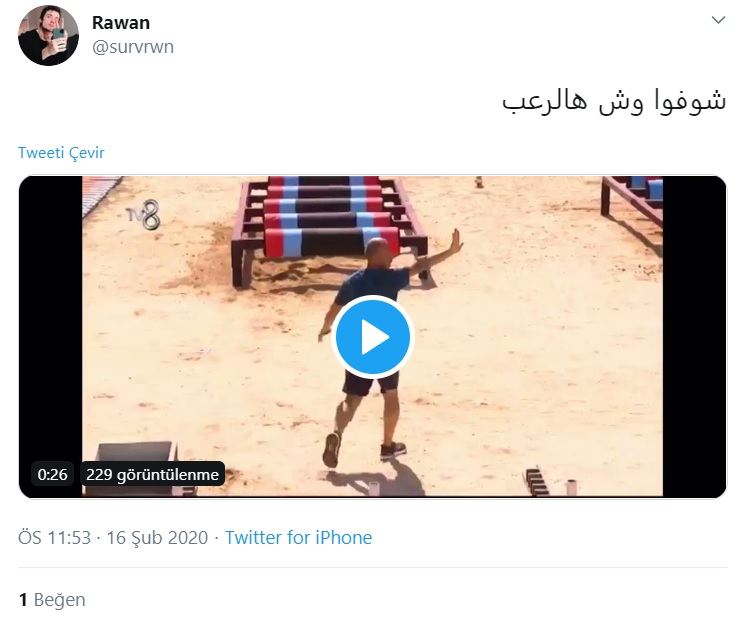
Task: Click the Tweeti Çevir translate link
Action: coord(61,153)
